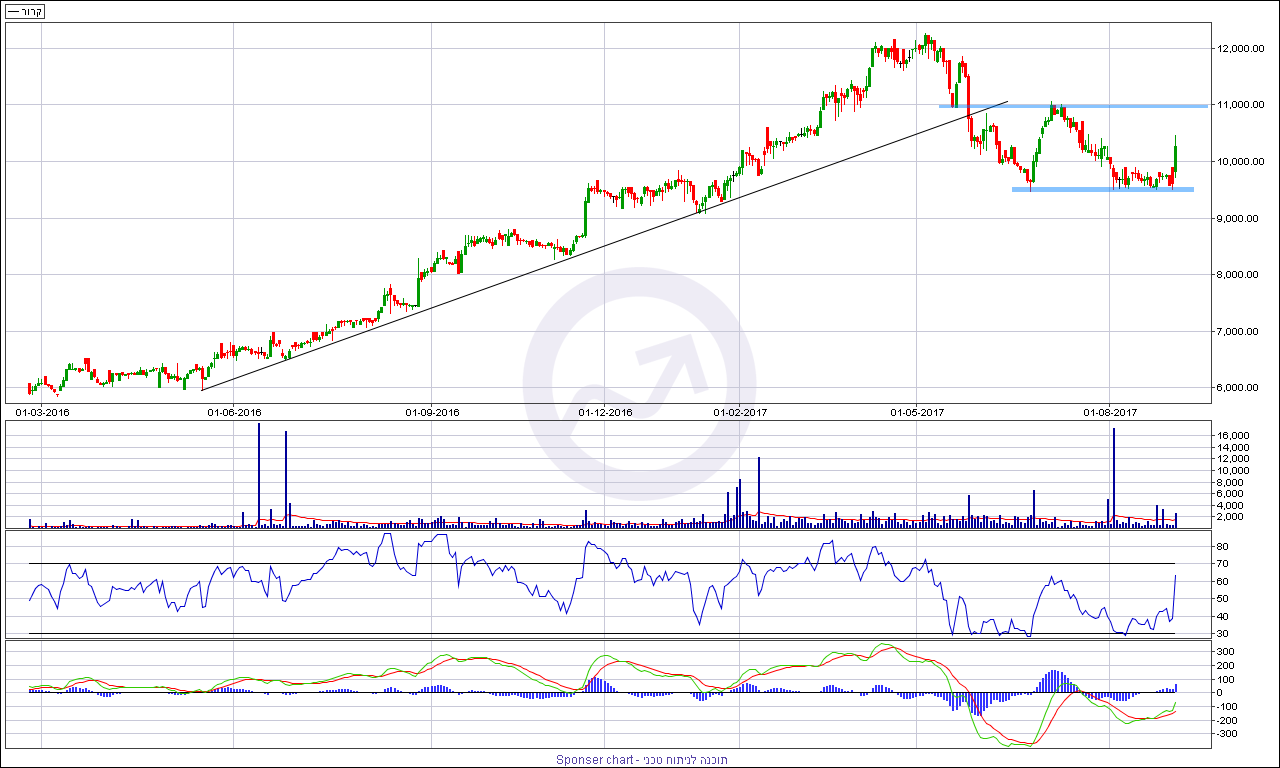The width and height of the screenshot is (1280, 768).
Task: Click the 7,000.00 price axis label
Action: (1238, 332)
